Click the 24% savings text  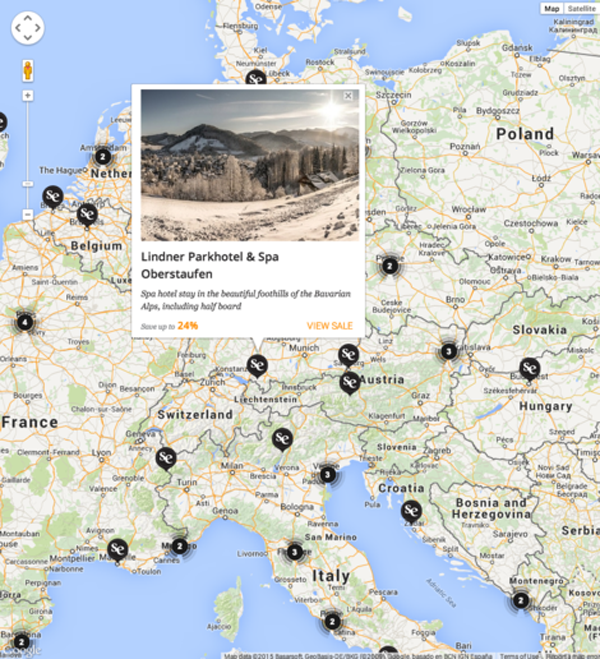pos(187,326)
